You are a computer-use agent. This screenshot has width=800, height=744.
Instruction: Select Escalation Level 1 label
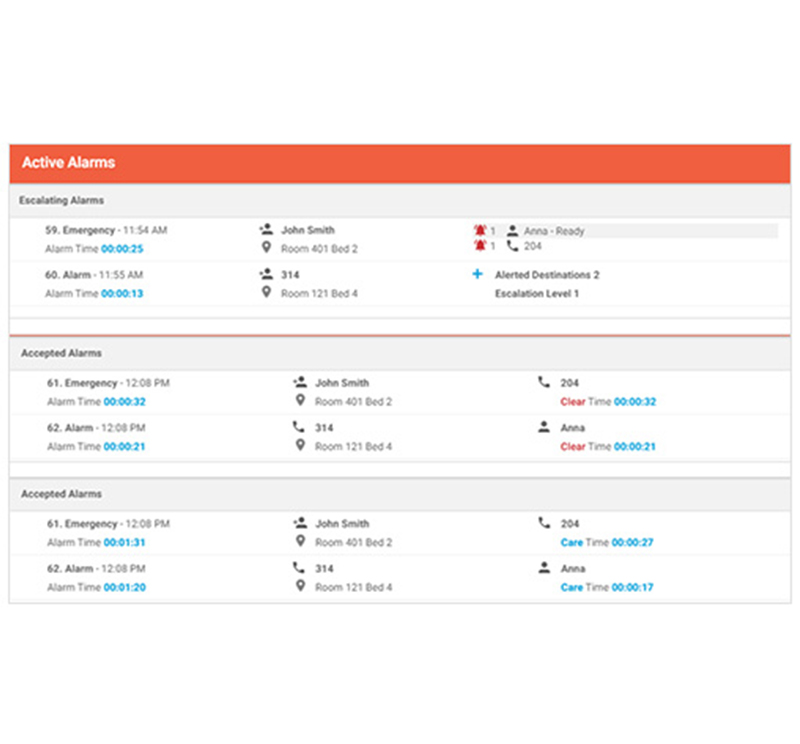(x=537, y=294)
